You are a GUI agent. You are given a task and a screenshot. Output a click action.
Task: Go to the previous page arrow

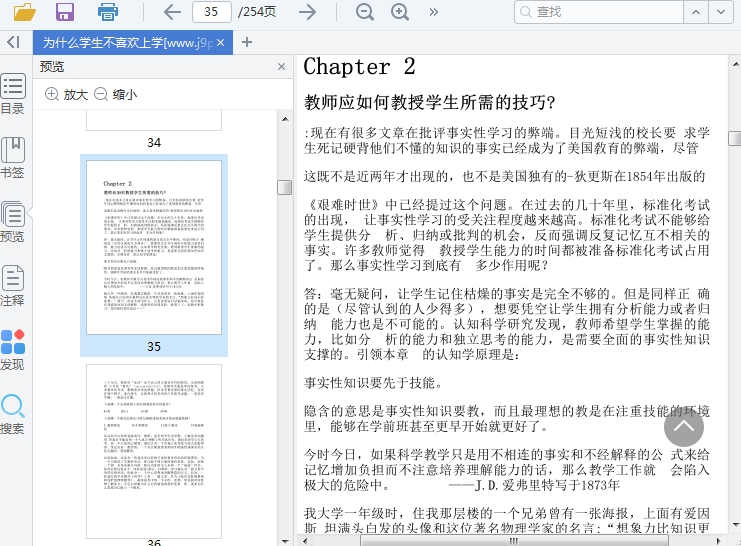tap(172, 12)
